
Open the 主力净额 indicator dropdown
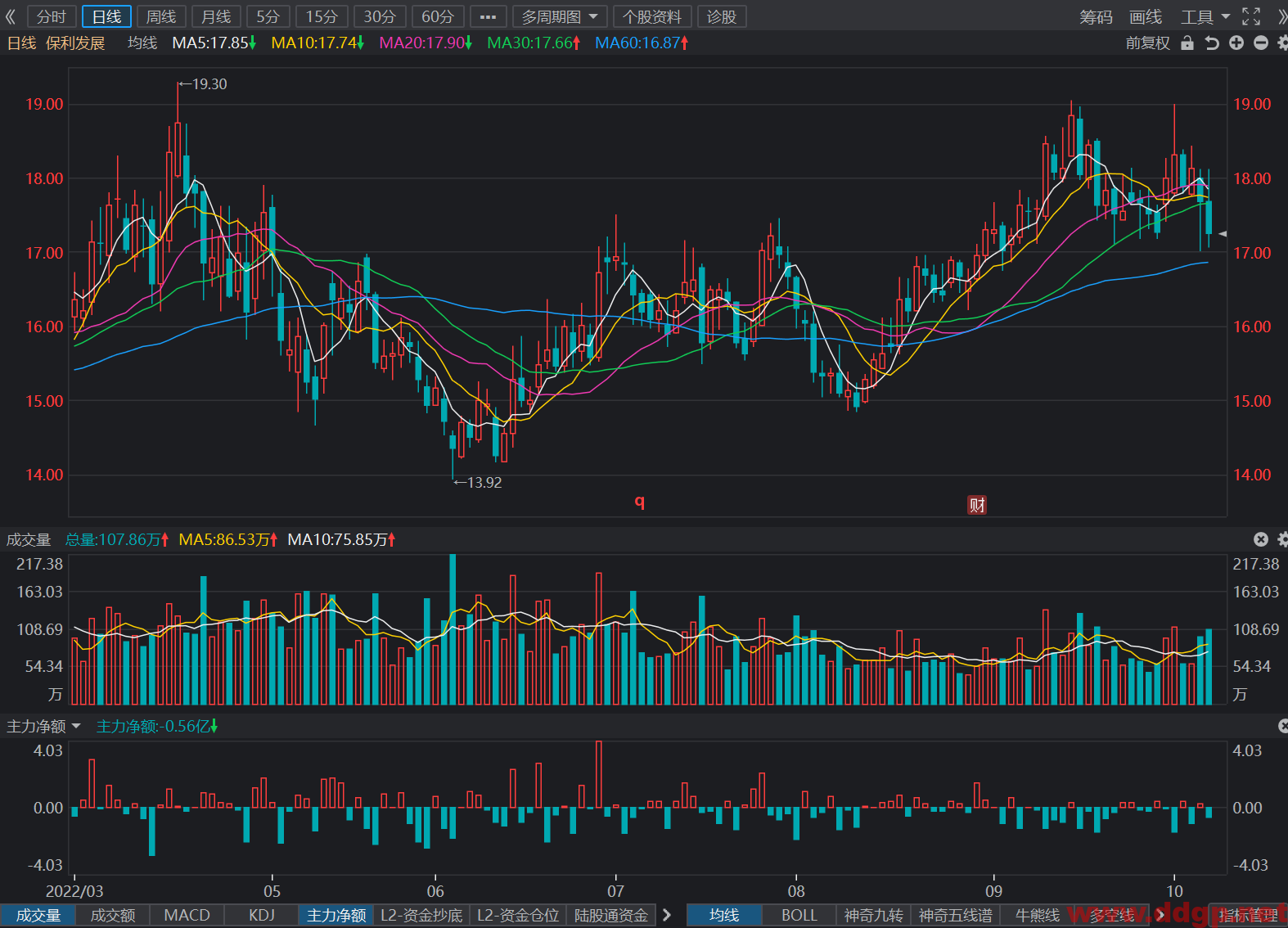pos(44,726)
